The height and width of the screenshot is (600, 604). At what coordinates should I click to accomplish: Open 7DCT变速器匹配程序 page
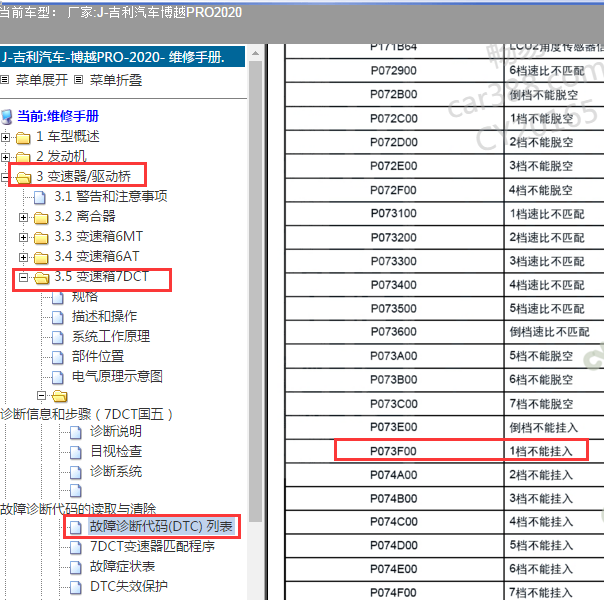point(153,546)
